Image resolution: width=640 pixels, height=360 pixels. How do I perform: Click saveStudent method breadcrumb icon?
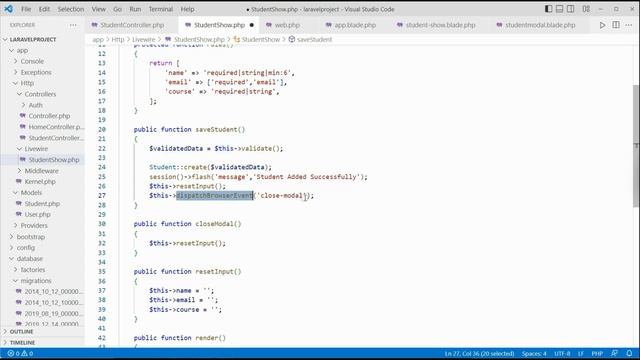pyautogui.click(x=292, y=40)
